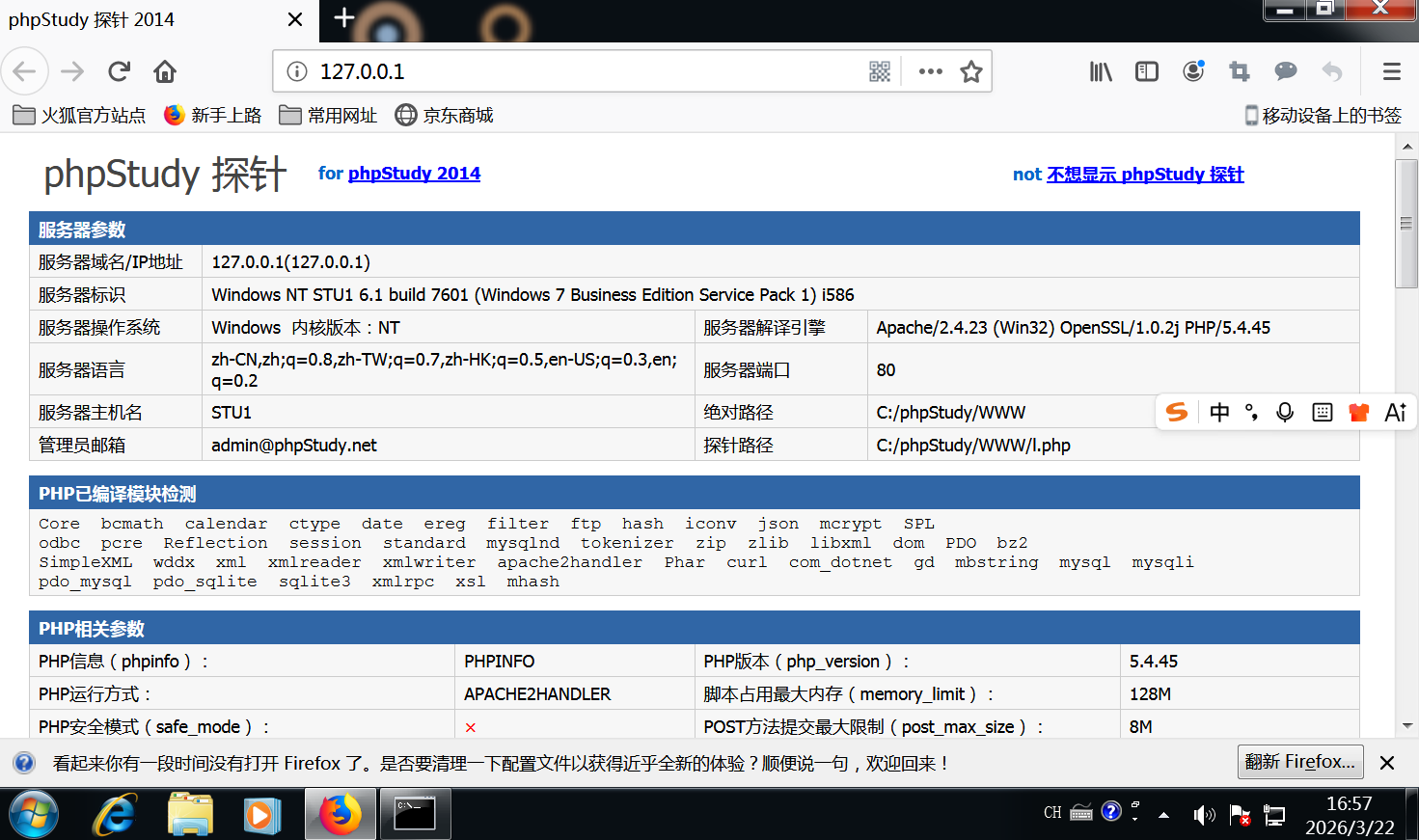
Task: Launch Internet Explorer from taskbar
Action: [114, 815]
